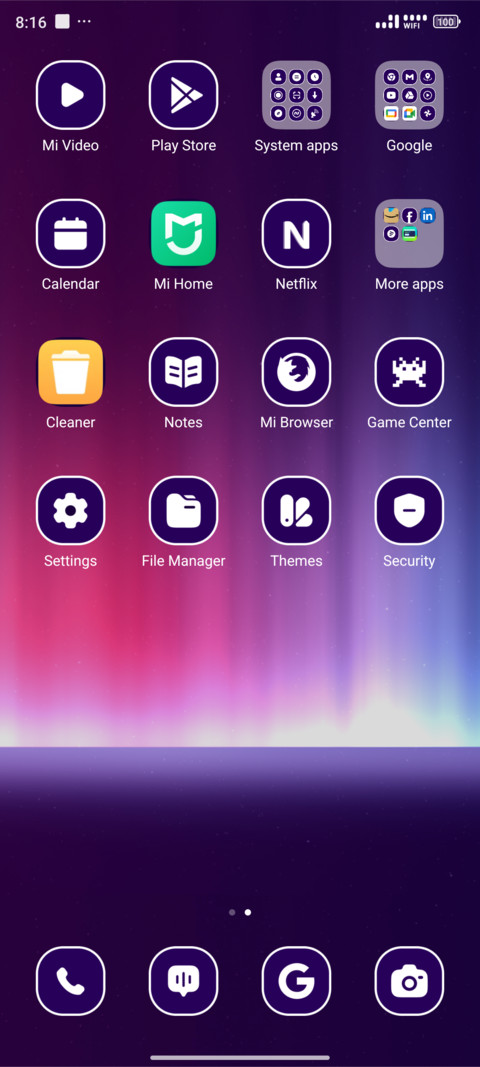Open the Camera from the dock

pos(409,981)
